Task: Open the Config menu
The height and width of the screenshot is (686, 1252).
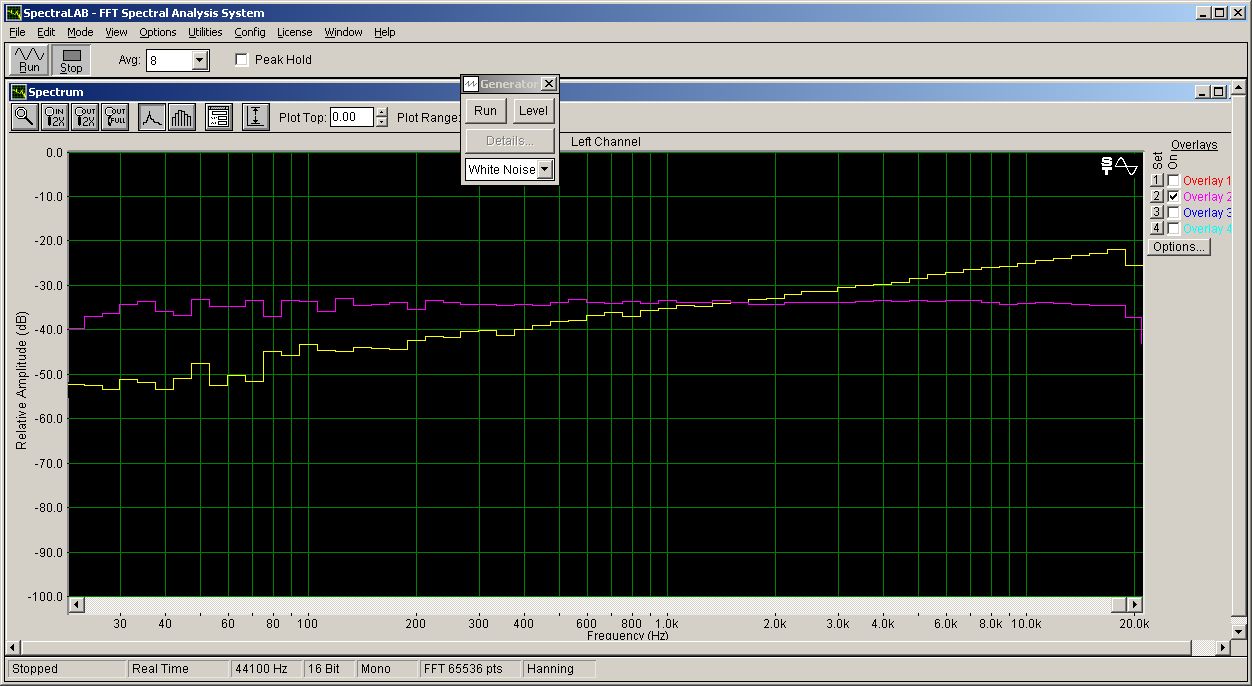Action: [249, 32]
